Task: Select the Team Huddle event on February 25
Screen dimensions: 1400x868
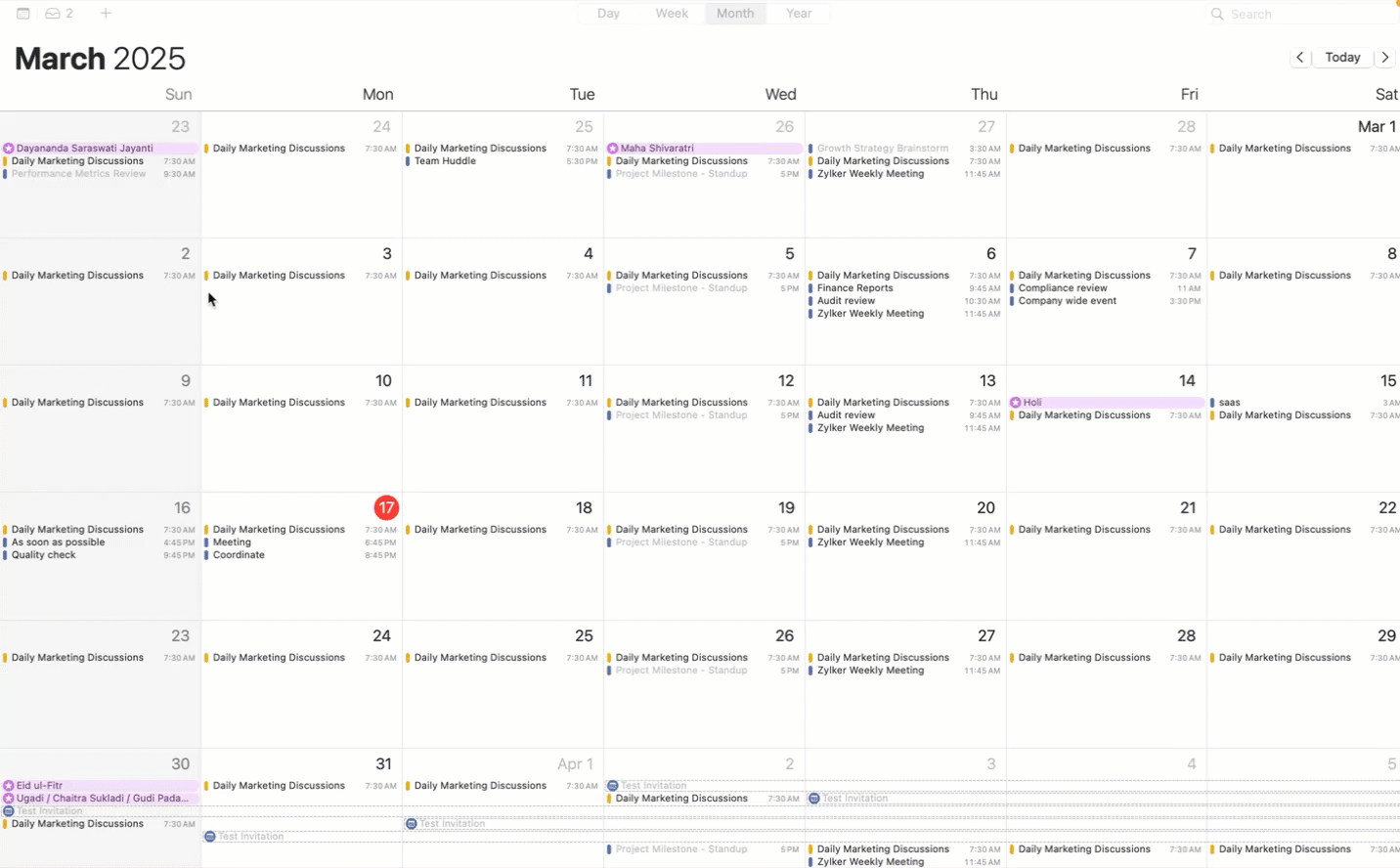Action: pyautogui.click(x=445, y=161)
